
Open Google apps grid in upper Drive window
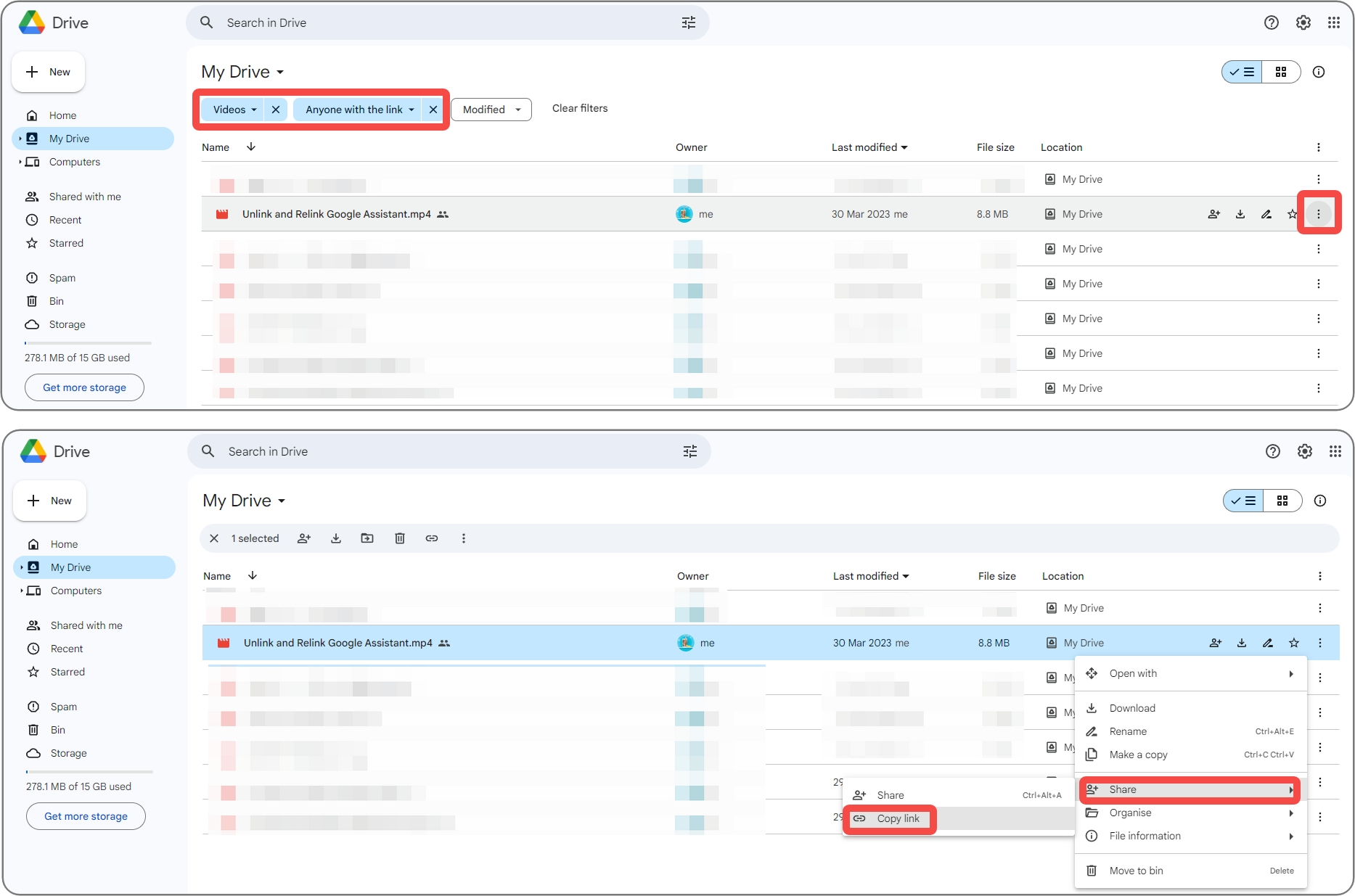click(1334, 22)
